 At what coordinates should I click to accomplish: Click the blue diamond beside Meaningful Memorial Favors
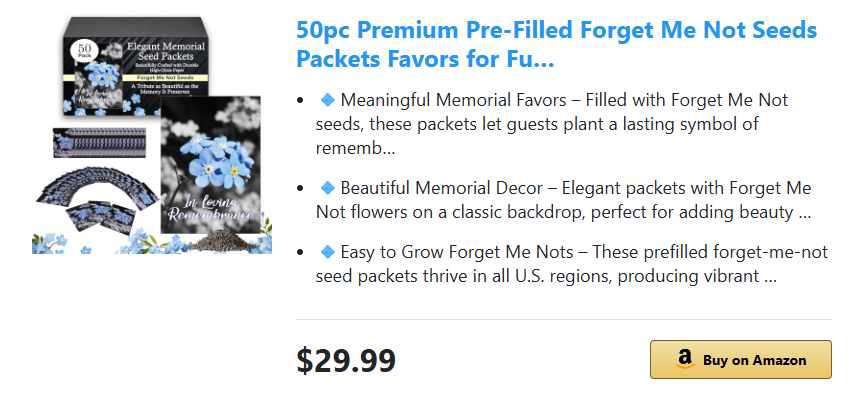(x=327, y=100)
